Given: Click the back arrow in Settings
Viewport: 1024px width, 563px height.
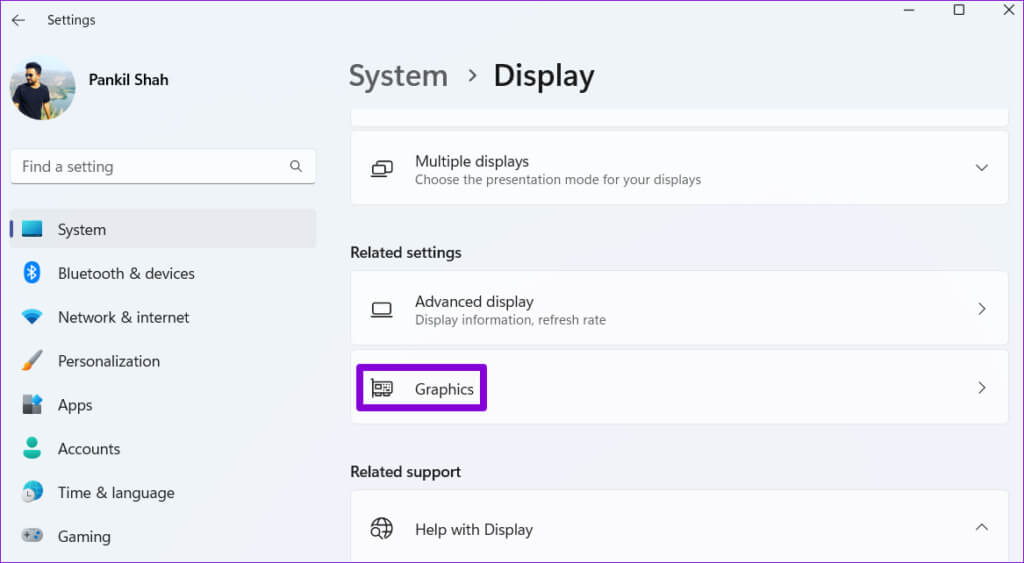Looking at the screenshot, I should (18, 20).
